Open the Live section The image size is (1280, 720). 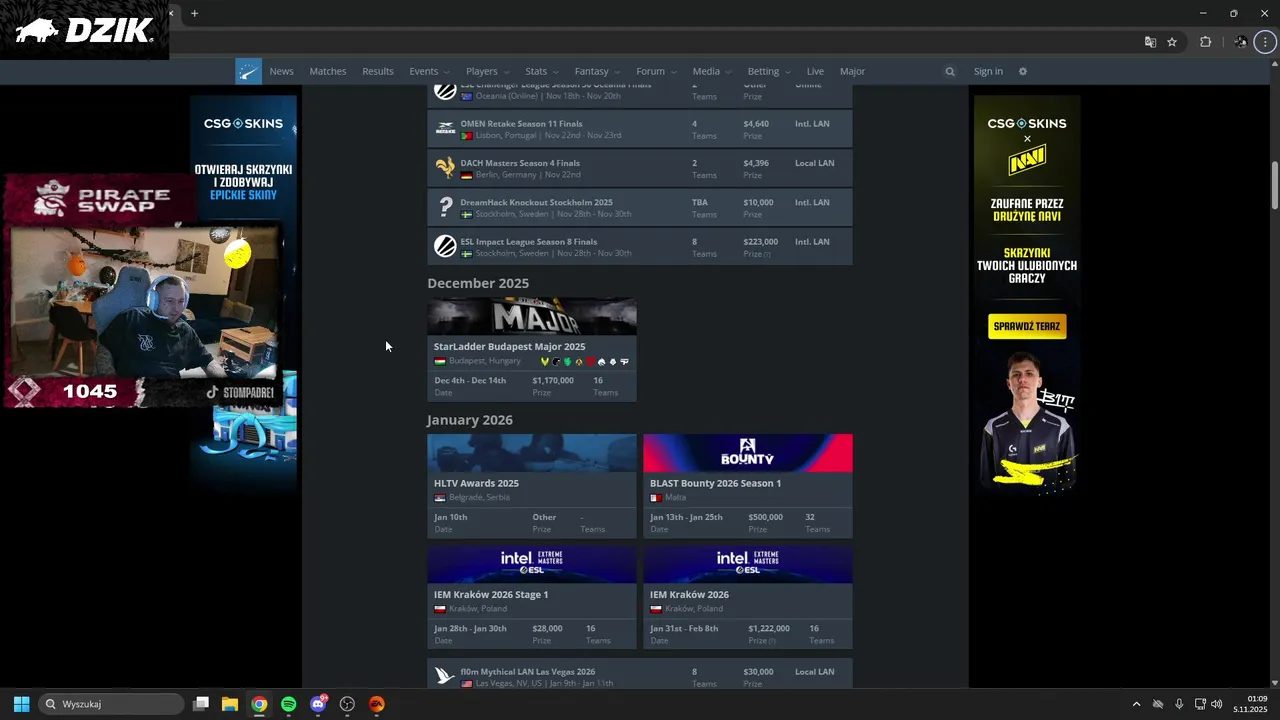[816, 71]
